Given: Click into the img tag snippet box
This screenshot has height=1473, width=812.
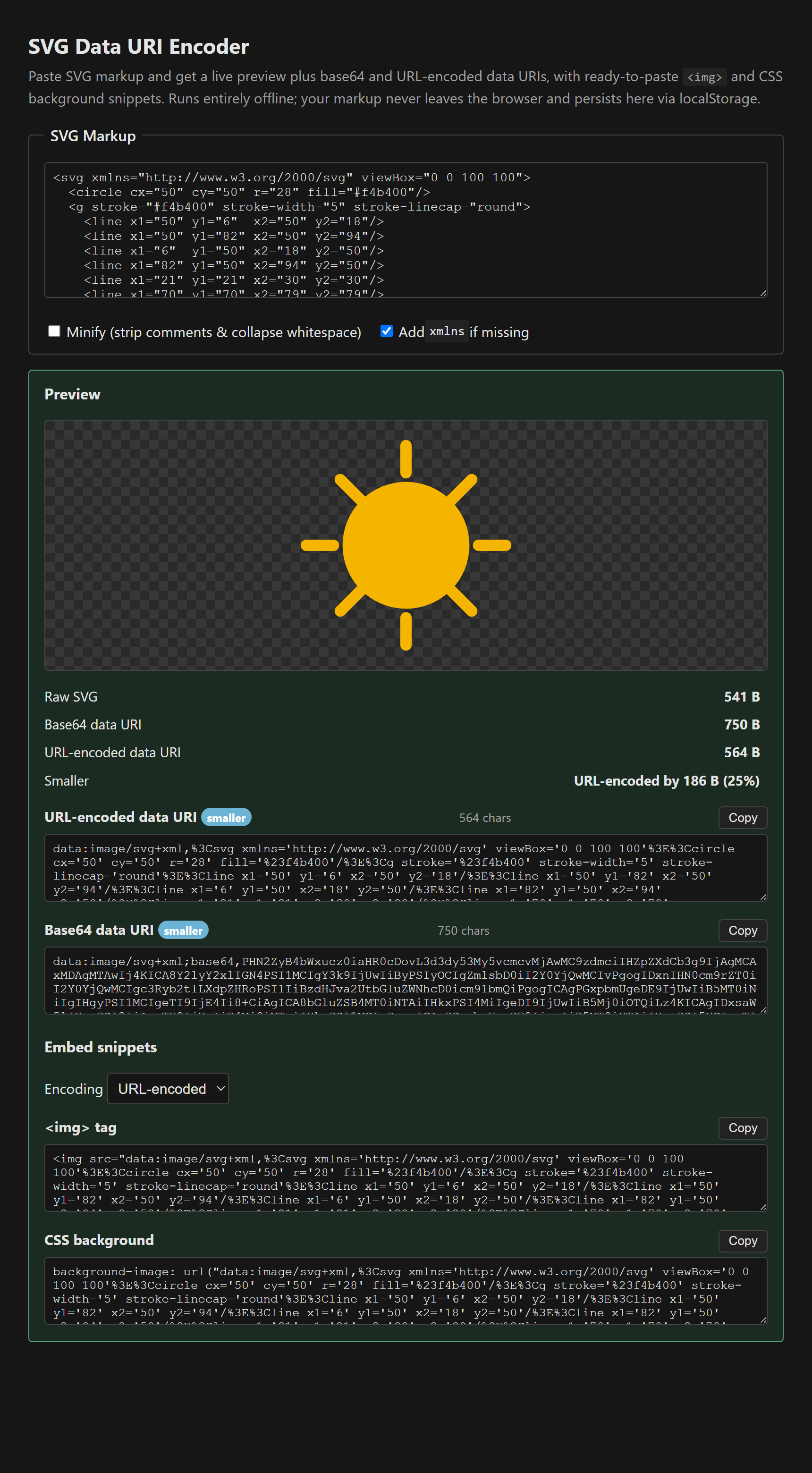Looking at the screenshot, I should point(406,1177).
